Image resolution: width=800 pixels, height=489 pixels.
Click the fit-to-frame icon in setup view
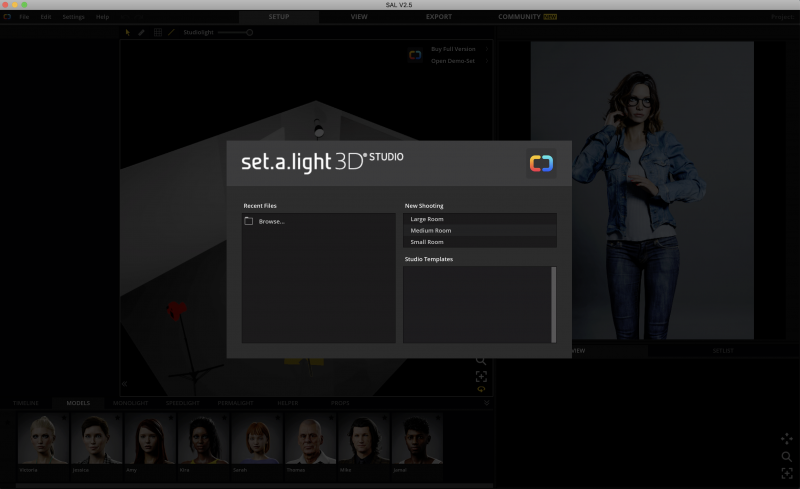point(481,377)
